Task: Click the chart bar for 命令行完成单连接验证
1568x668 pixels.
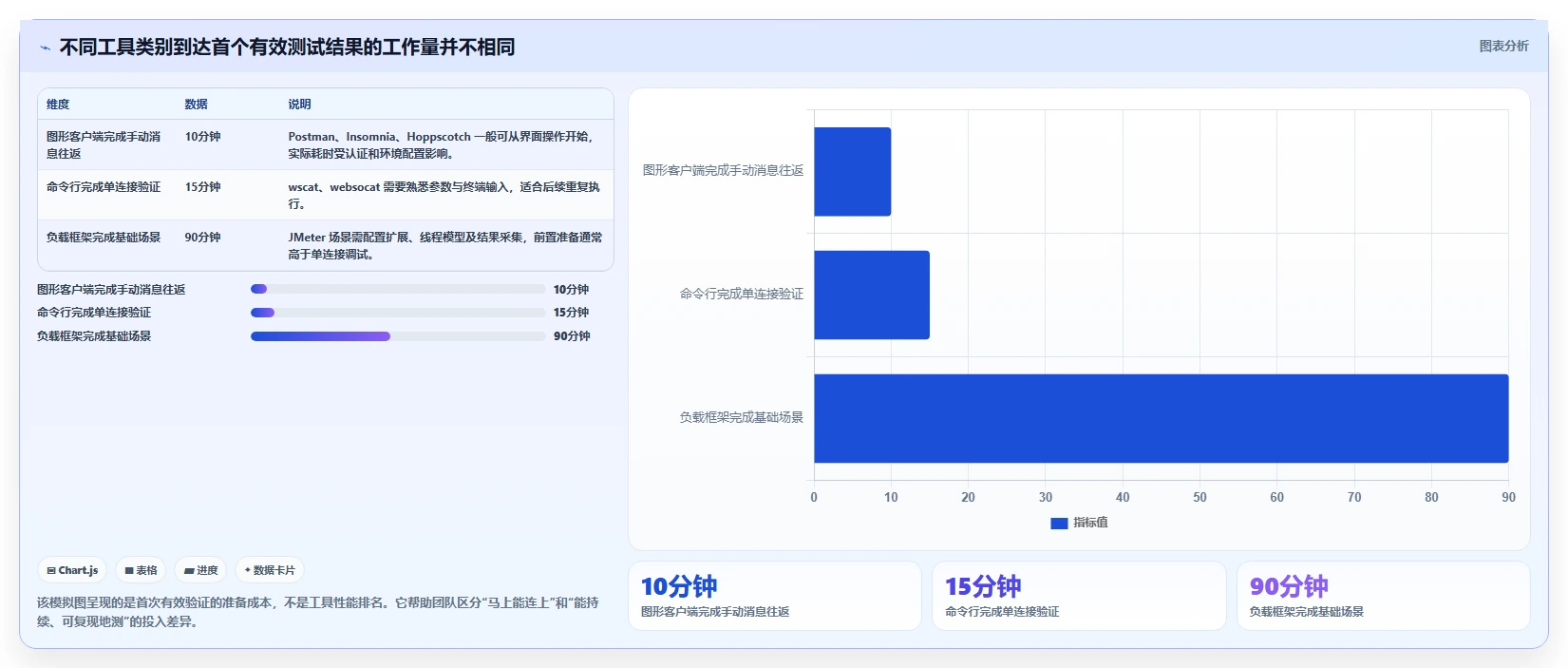Action: [x=872, y=295]
